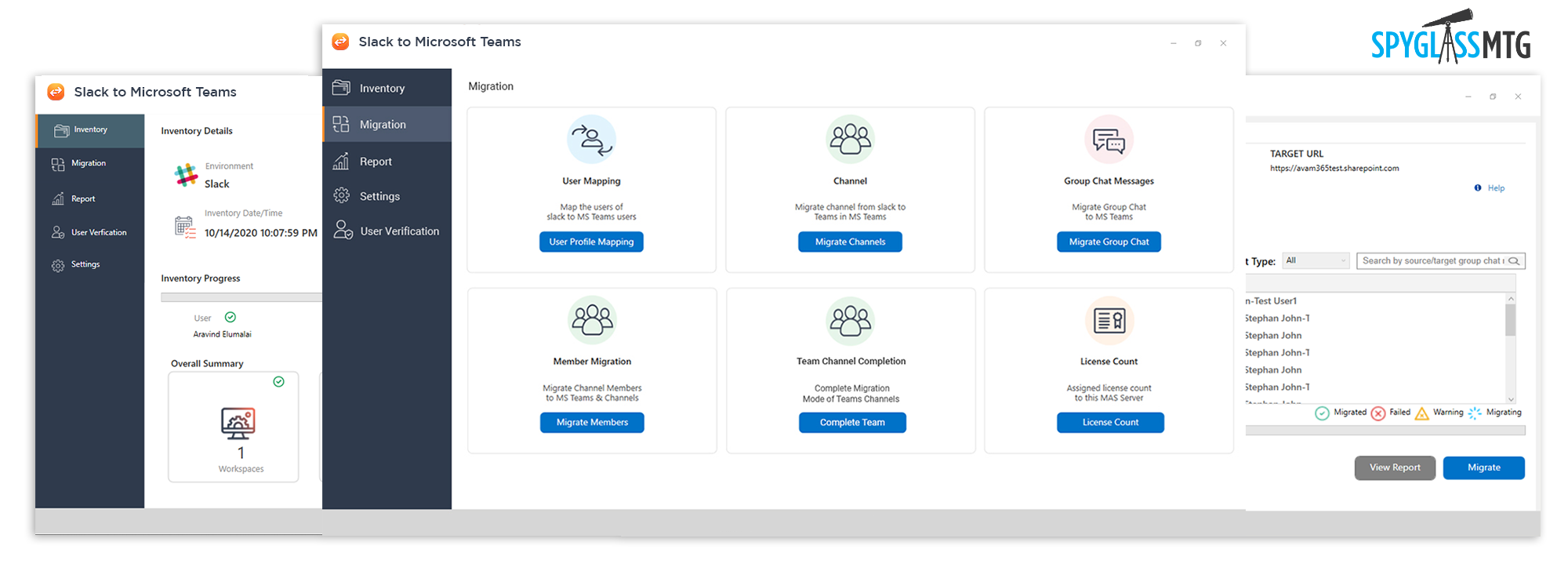The width and height of the screenshot is (1568, 564).
Task: Click the Team Channel Completion card icon
Action: [x=851, y=320]
